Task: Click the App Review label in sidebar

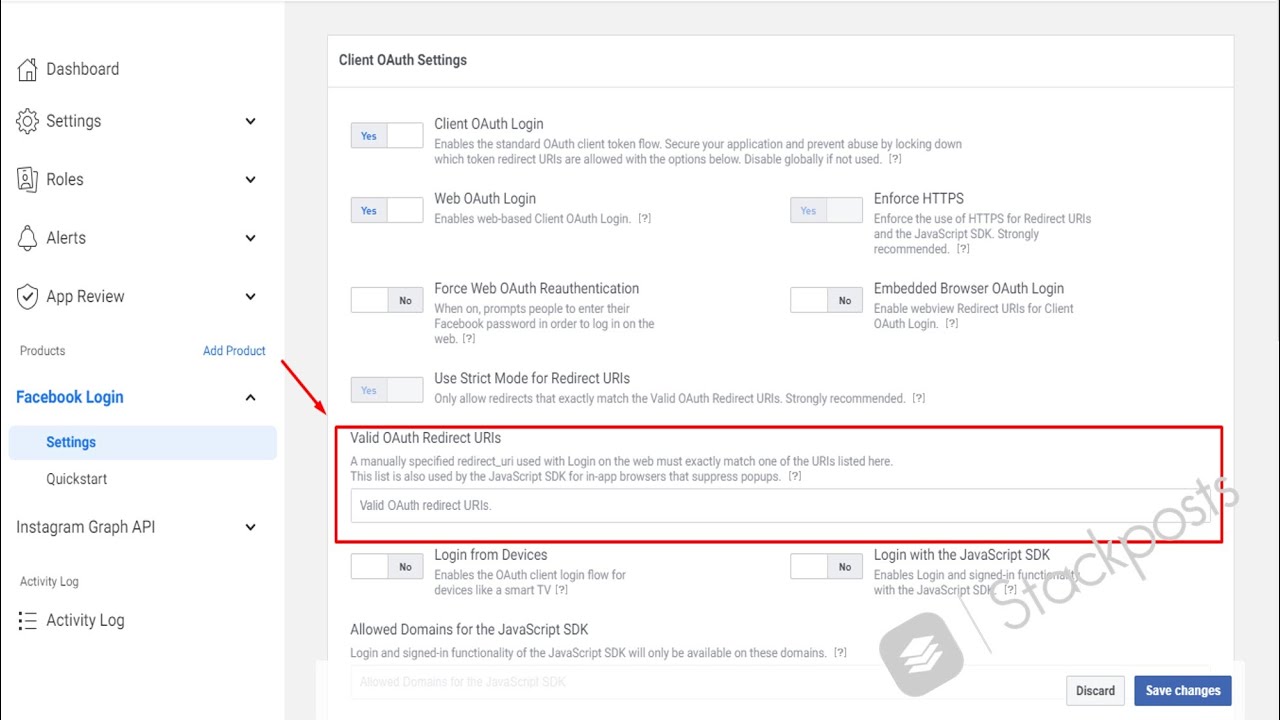Action: 85,296
